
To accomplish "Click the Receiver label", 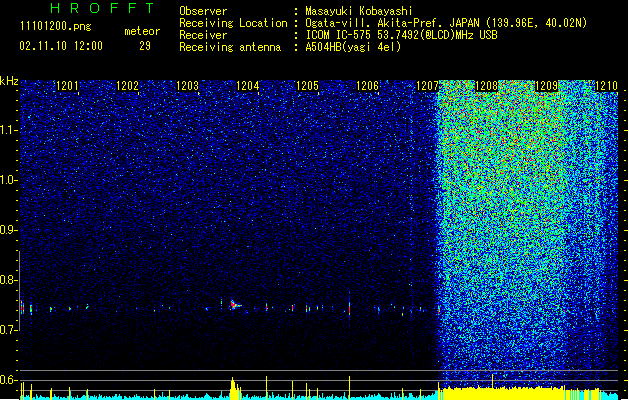I will [203, 35].
